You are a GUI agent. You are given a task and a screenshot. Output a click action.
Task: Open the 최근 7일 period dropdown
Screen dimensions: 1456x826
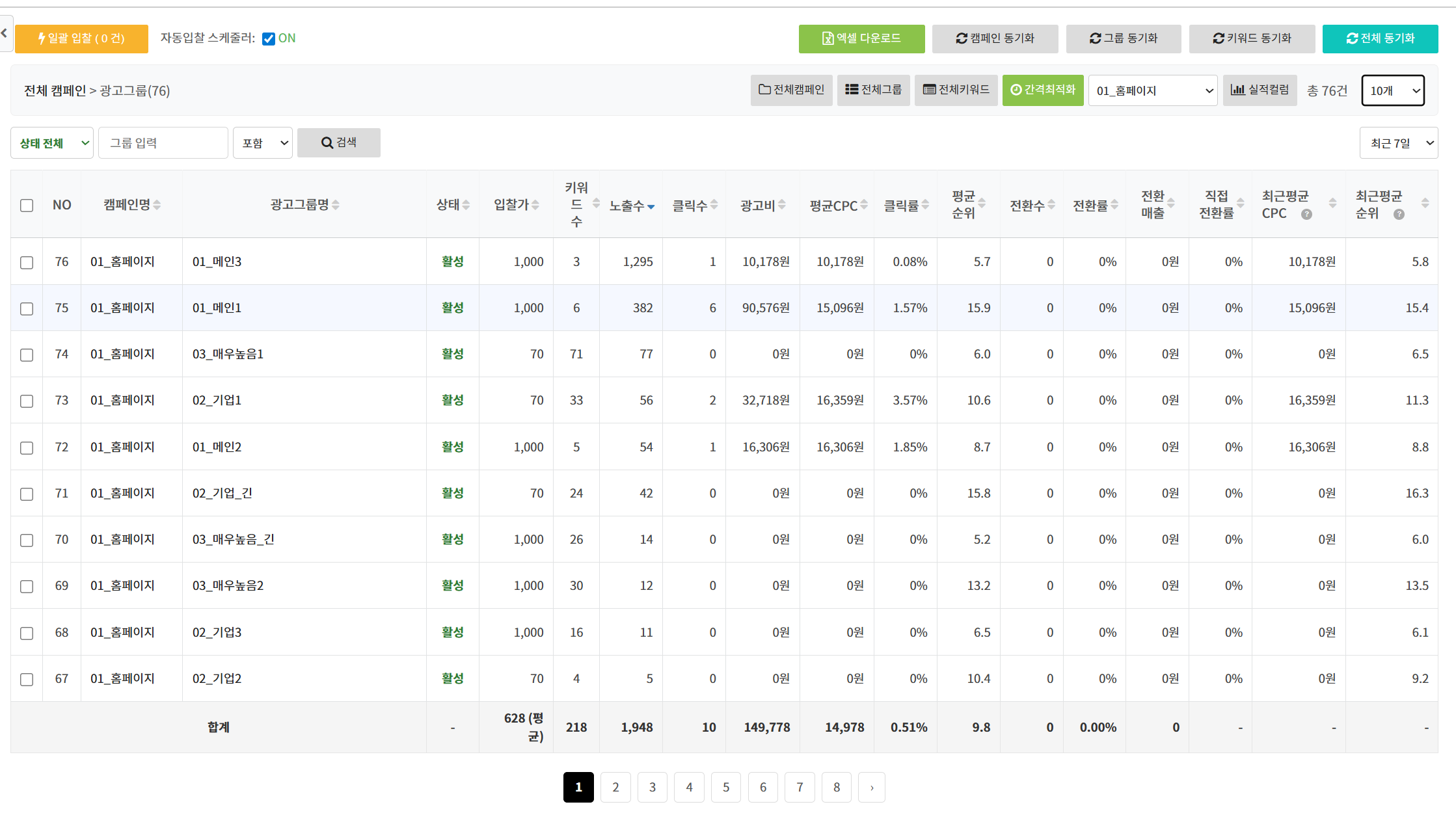1398,143
